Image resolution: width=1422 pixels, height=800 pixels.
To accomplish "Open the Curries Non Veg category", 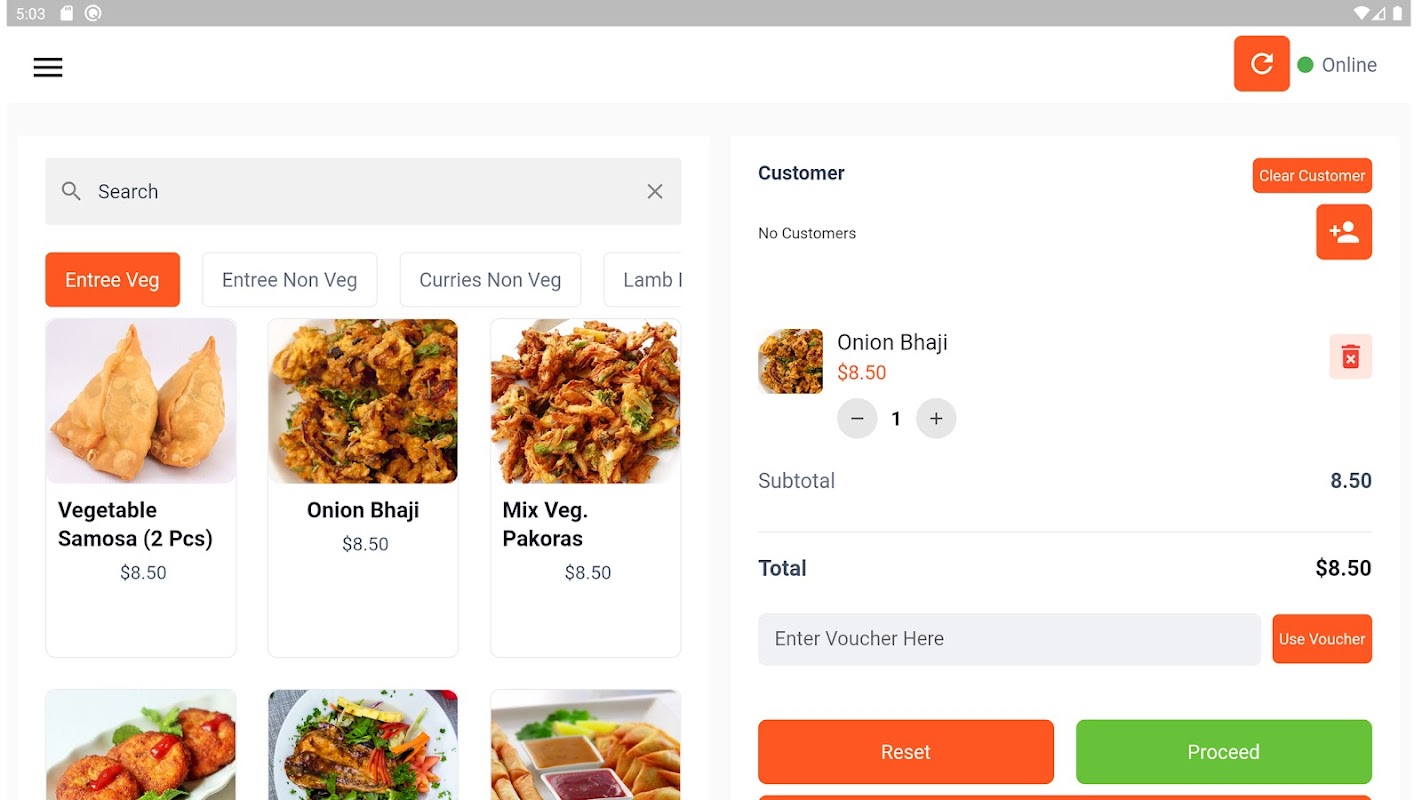I will [x=490, y=280].
